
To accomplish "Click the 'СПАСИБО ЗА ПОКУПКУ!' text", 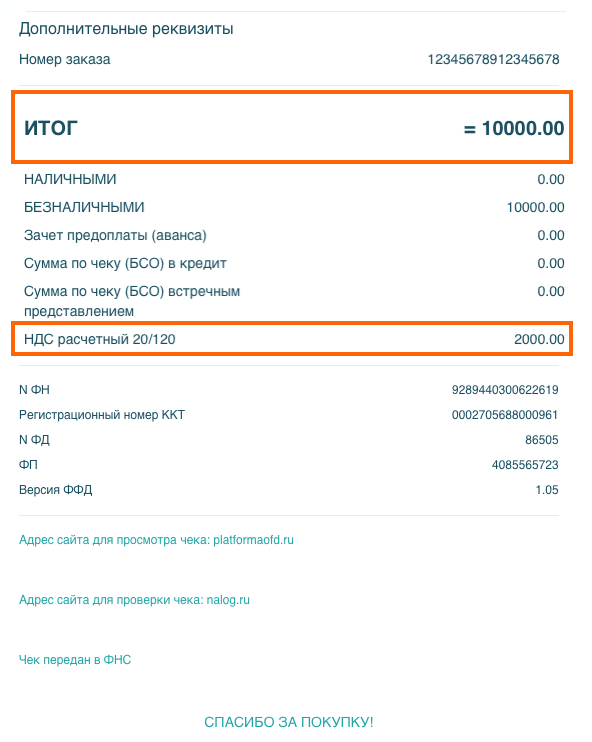I will (289, 722).
